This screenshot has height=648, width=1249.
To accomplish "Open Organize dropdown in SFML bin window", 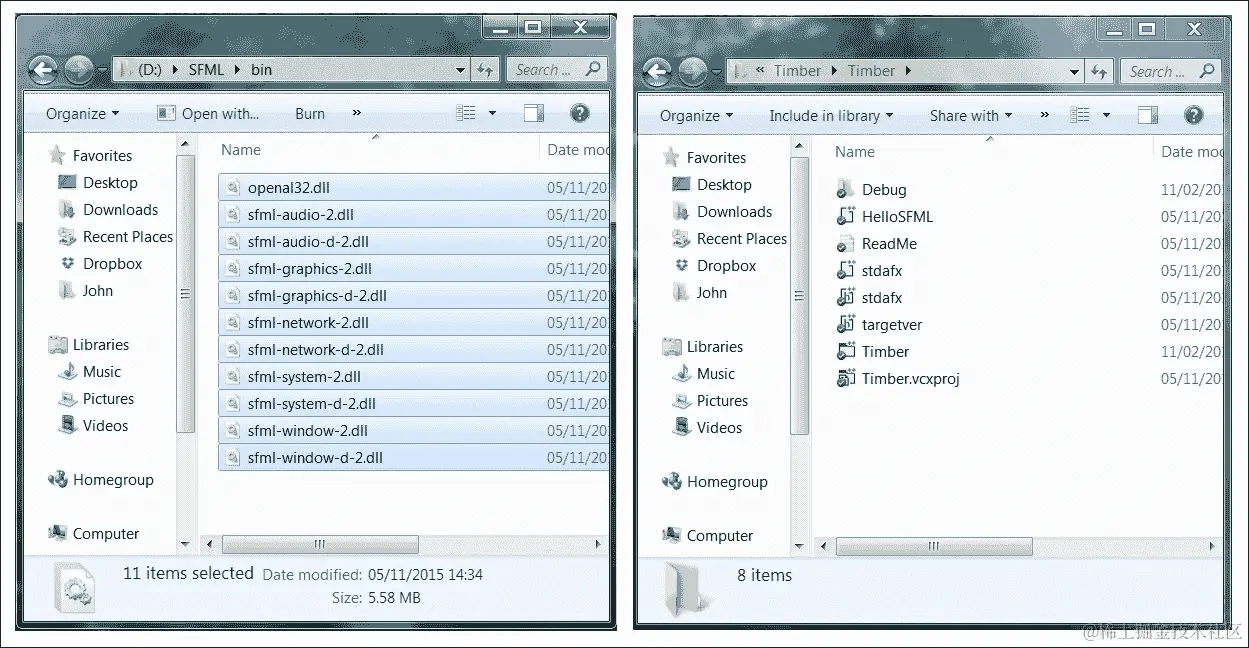I will click(82, 114).
